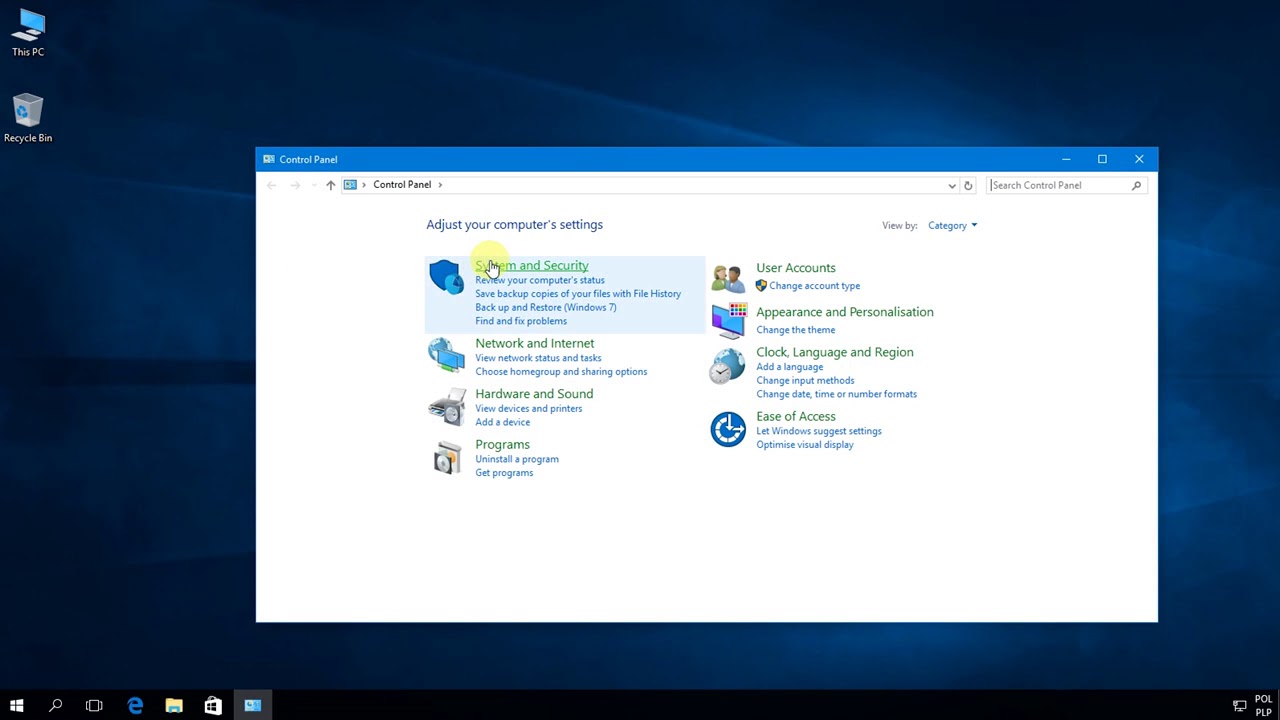The width and height of the screenshot is (1280, 720).
Task: Click the search magnifier icon in Control Panel
Action: pyautogui.click(x=1136, y=185)
